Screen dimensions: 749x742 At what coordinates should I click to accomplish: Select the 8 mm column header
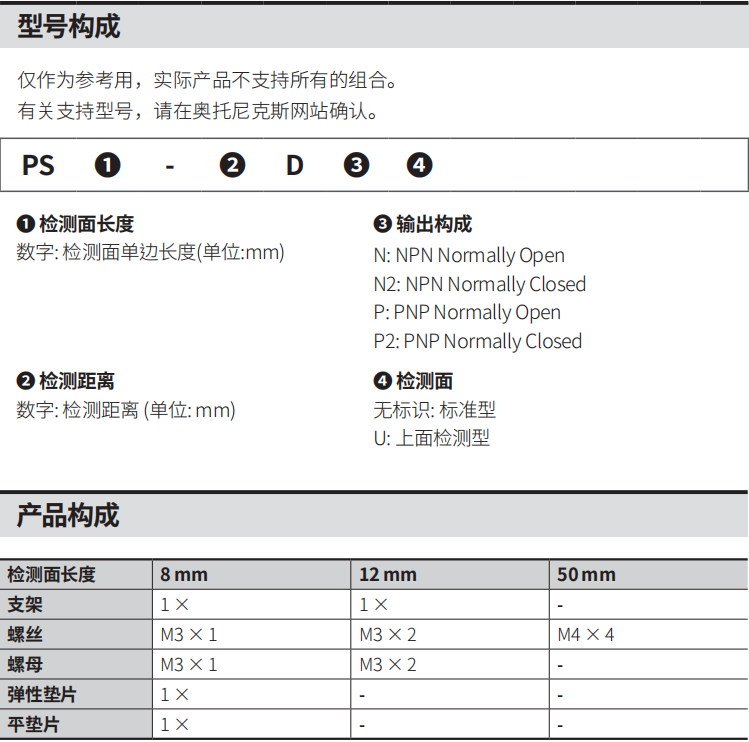click(x=185, y=574)
